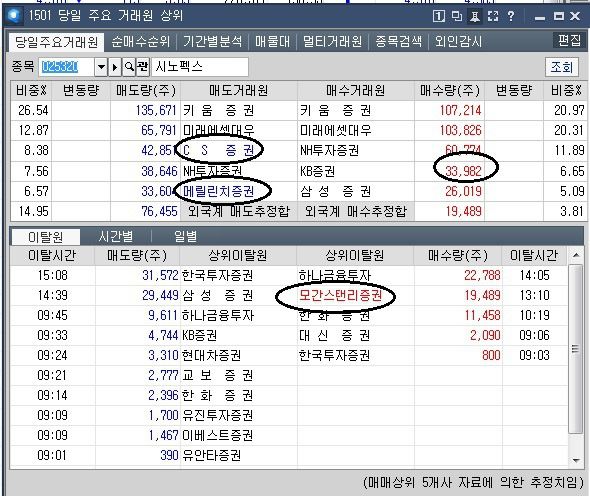Click the 매수량(주) header in upper table
The height and width of the screenshot is (496, 590).
point(450,91)
